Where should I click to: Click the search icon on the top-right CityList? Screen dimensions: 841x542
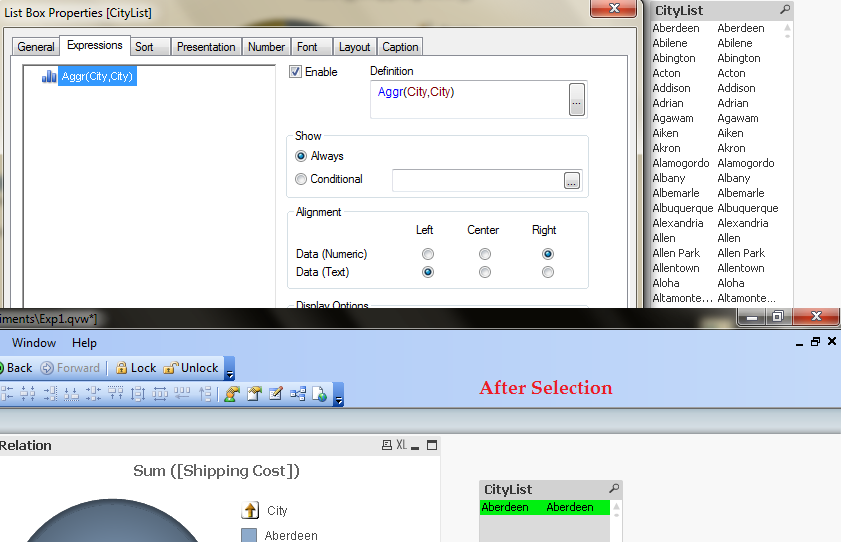click(x=785, y=10)
